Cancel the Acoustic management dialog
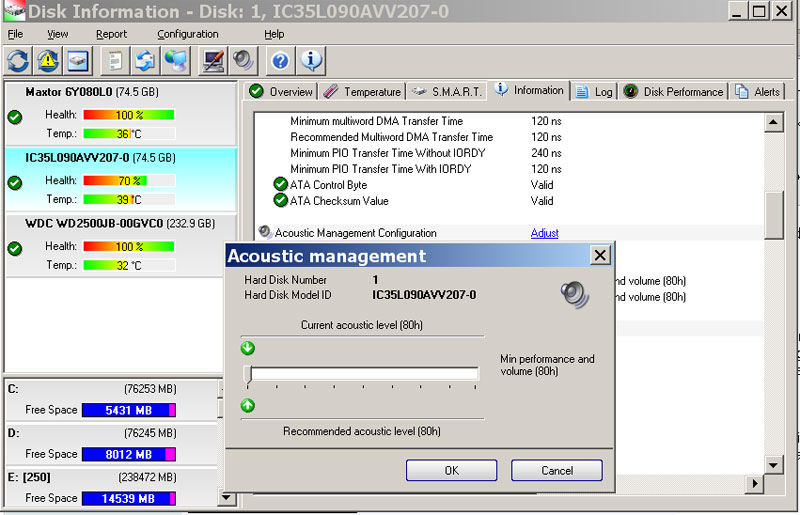The height and width of the screenshot is (515, 800). [556, 470]
